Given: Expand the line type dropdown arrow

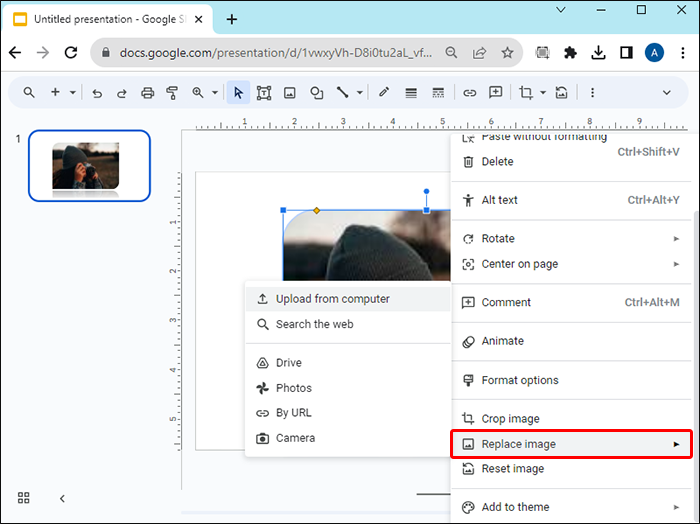Looking at the screenshot, I should tap(359, 92).
